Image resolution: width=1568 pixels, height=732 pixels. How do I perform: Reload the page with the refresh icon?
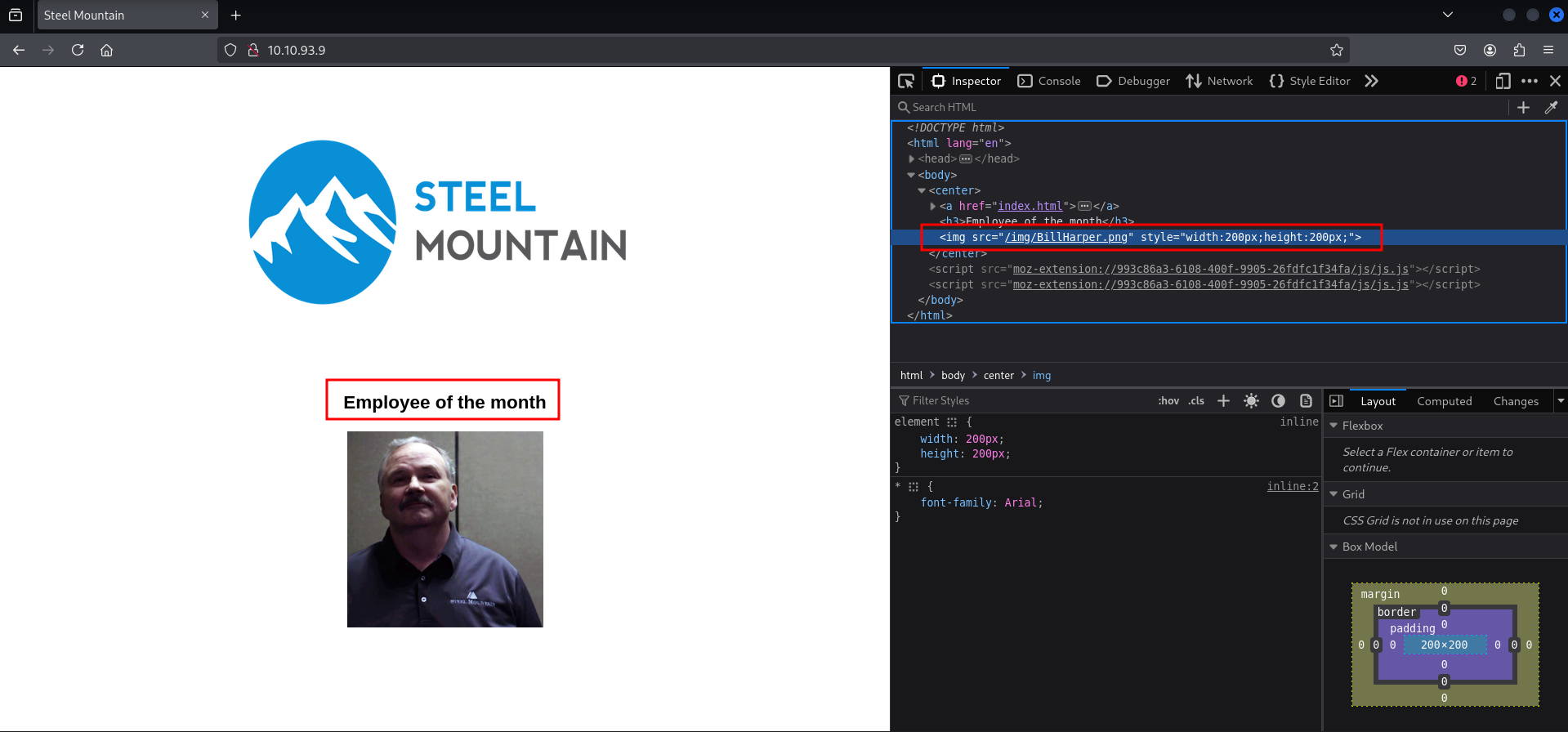point(78,50)
